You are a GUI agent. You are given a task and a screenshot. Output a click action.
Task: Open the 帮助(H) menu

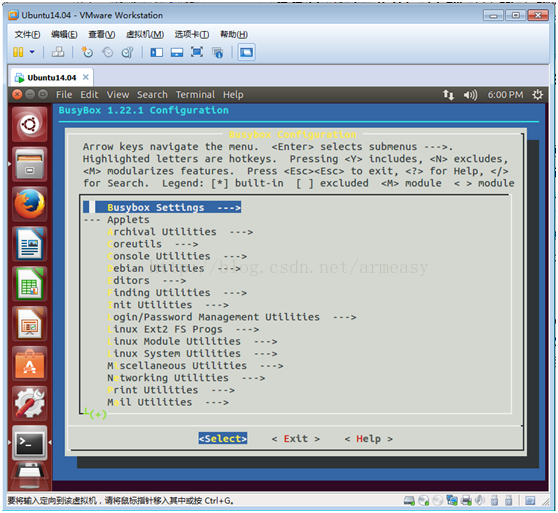pyautogui.click(x=234, y=35)
